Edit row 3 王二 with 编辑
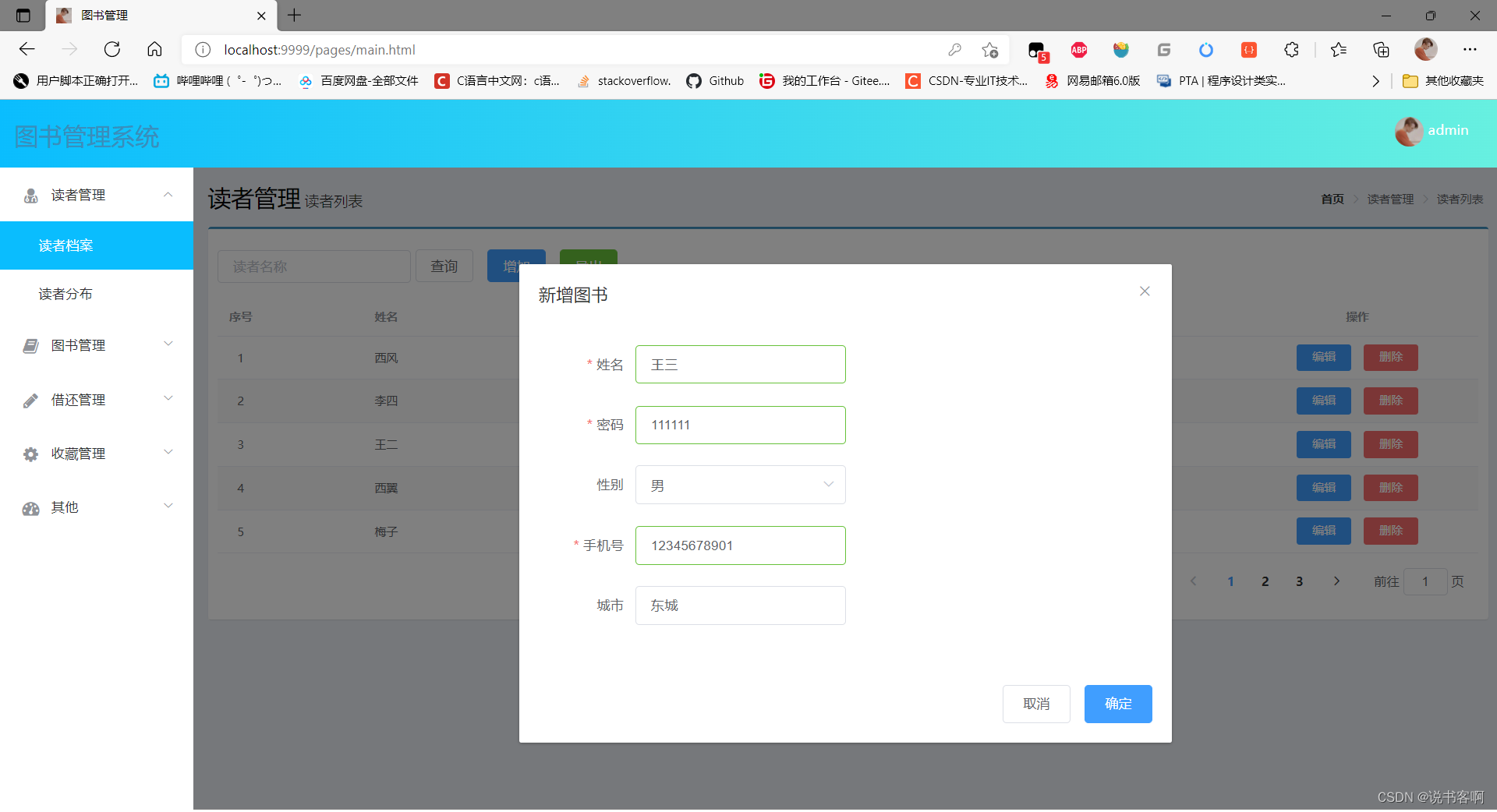 point(1324,444)
